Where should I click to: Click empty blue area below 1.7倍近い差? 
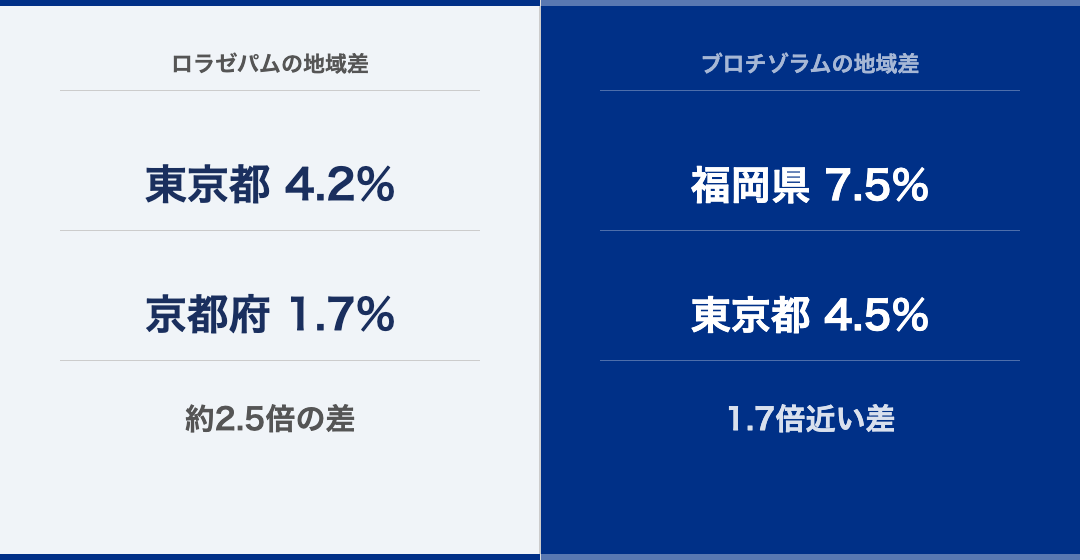point(811,496)
